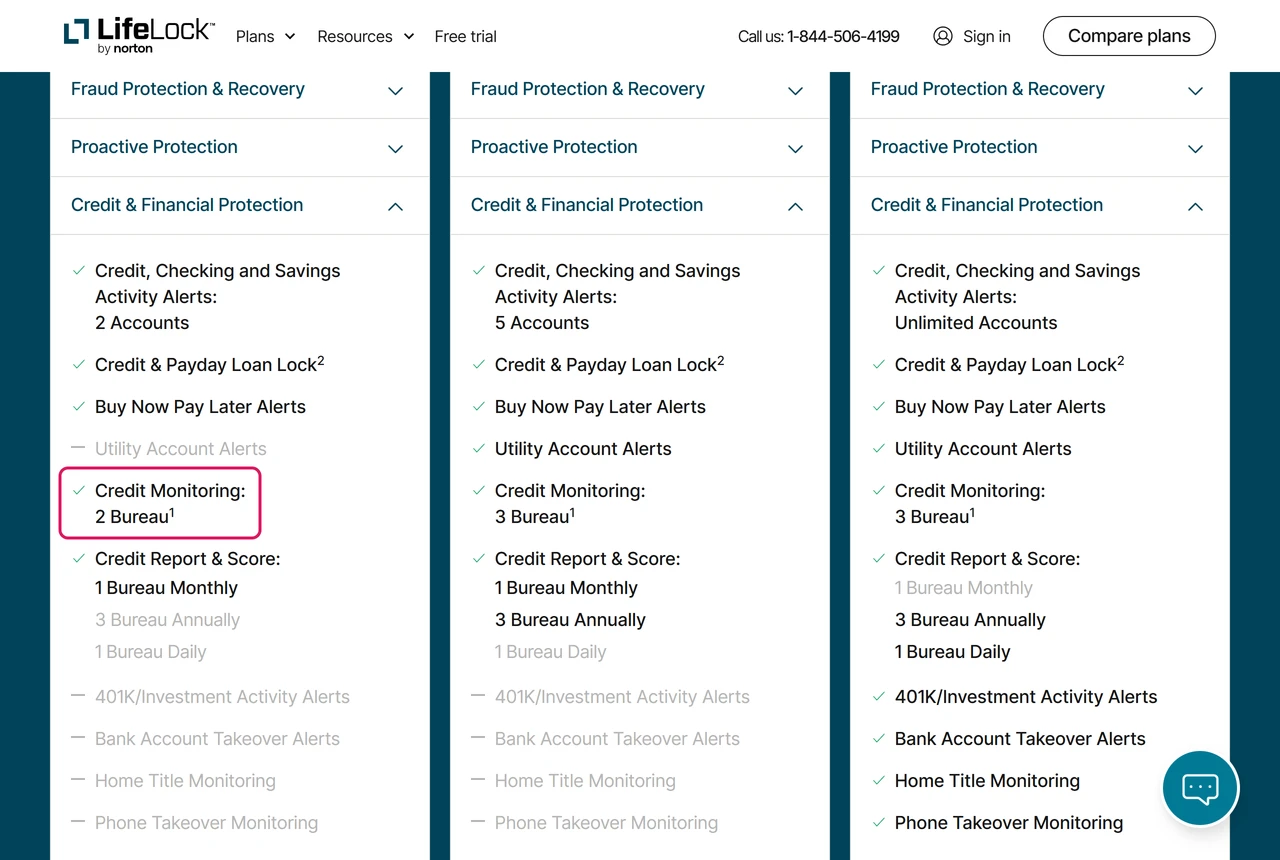The height and width of the screenshot is (860, 1280).
Task: Open the live chat bubble icon
Action: [x=1200, y=788]
